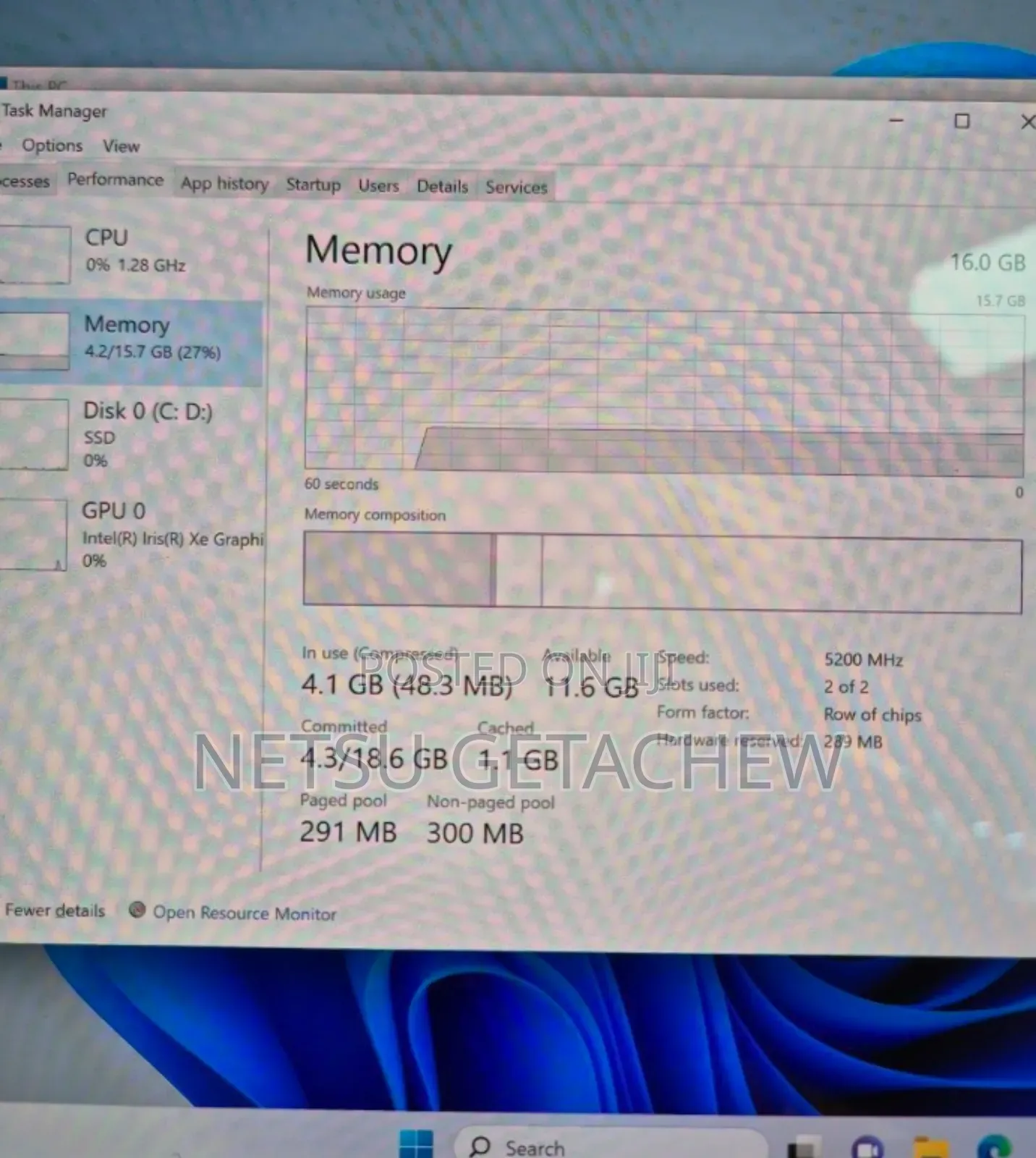Click the 'Row of chips' form factor value
The height and width of the screenshot is (1158, 1036).
point(872,715)
